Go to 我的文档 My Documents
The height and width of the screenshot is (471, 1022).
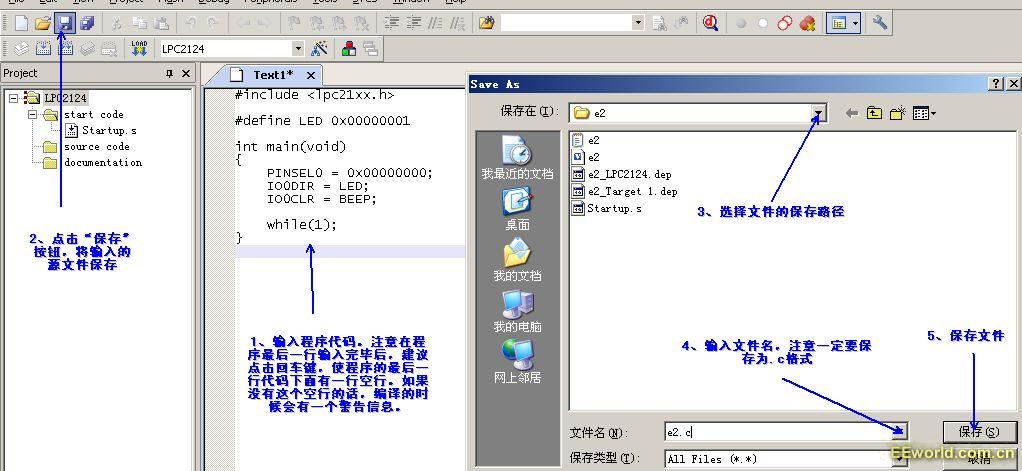click(x=518, y=260)
